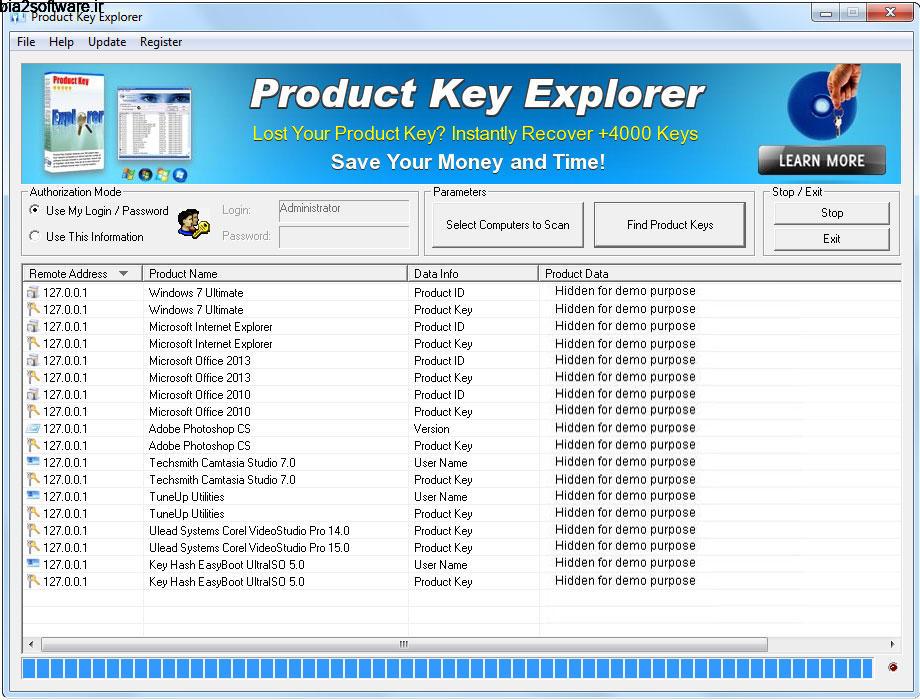This screenshot has height=700, width=920.
Task: Open the File menu
Action: (25, 42)
